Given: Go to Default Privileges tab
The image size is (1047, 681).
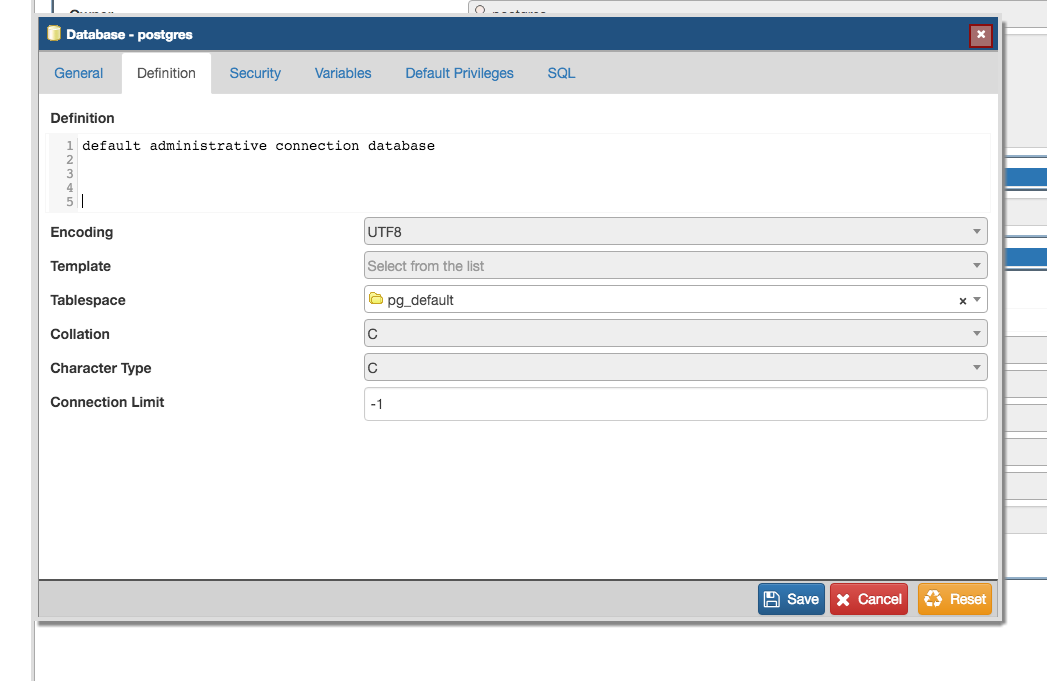Looking at the screenshot, I should click(x=459, y=73).
